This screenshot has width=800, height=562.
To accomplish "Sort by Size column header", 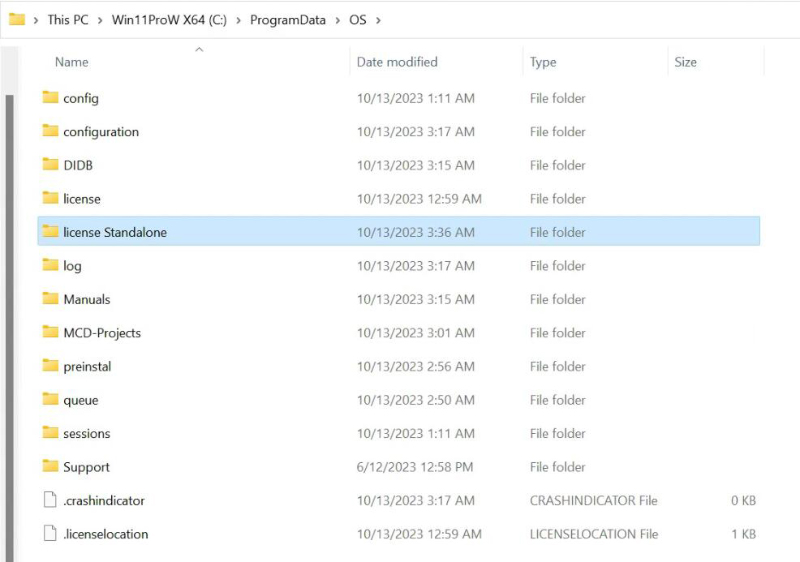I will (685, 62).
